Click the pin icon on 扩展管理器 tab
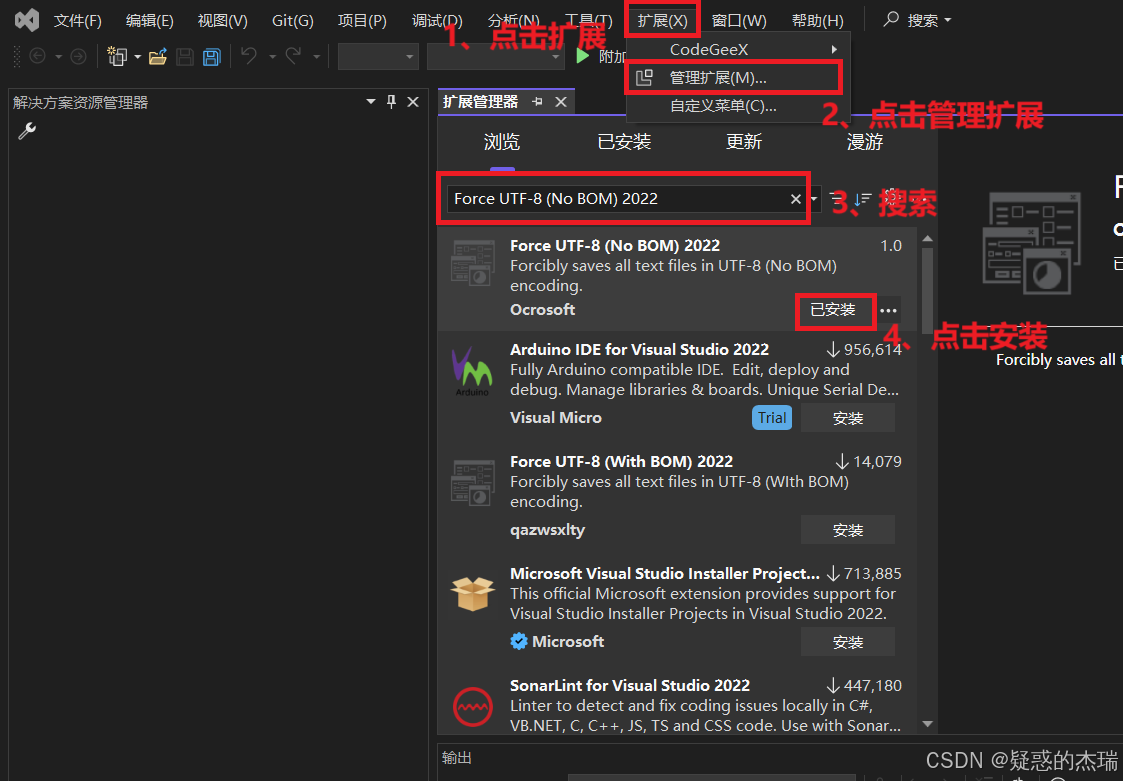The image size is (1123, 781). [537, 102]
